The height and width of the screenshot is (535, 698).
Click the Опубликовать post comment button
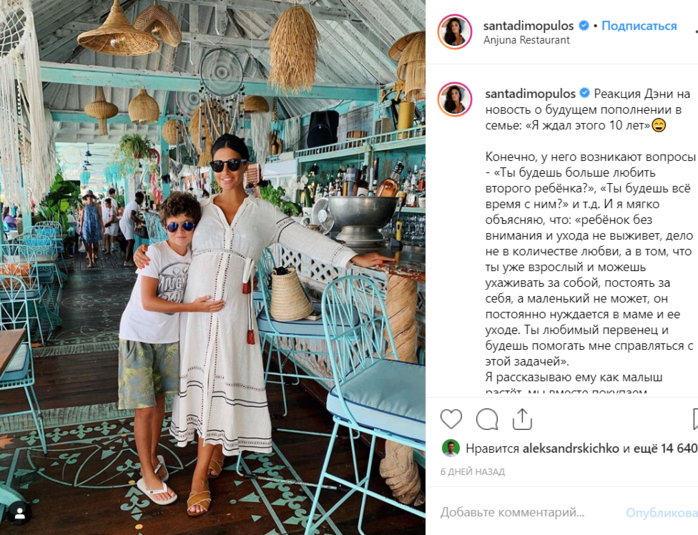662,513
